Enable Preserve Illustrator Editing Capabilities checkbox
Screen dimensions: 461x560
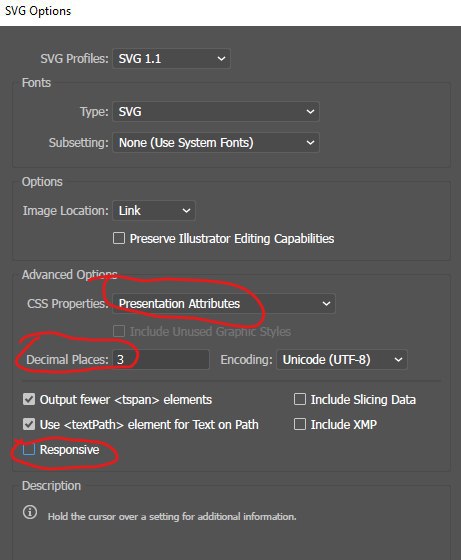point(119,238)
